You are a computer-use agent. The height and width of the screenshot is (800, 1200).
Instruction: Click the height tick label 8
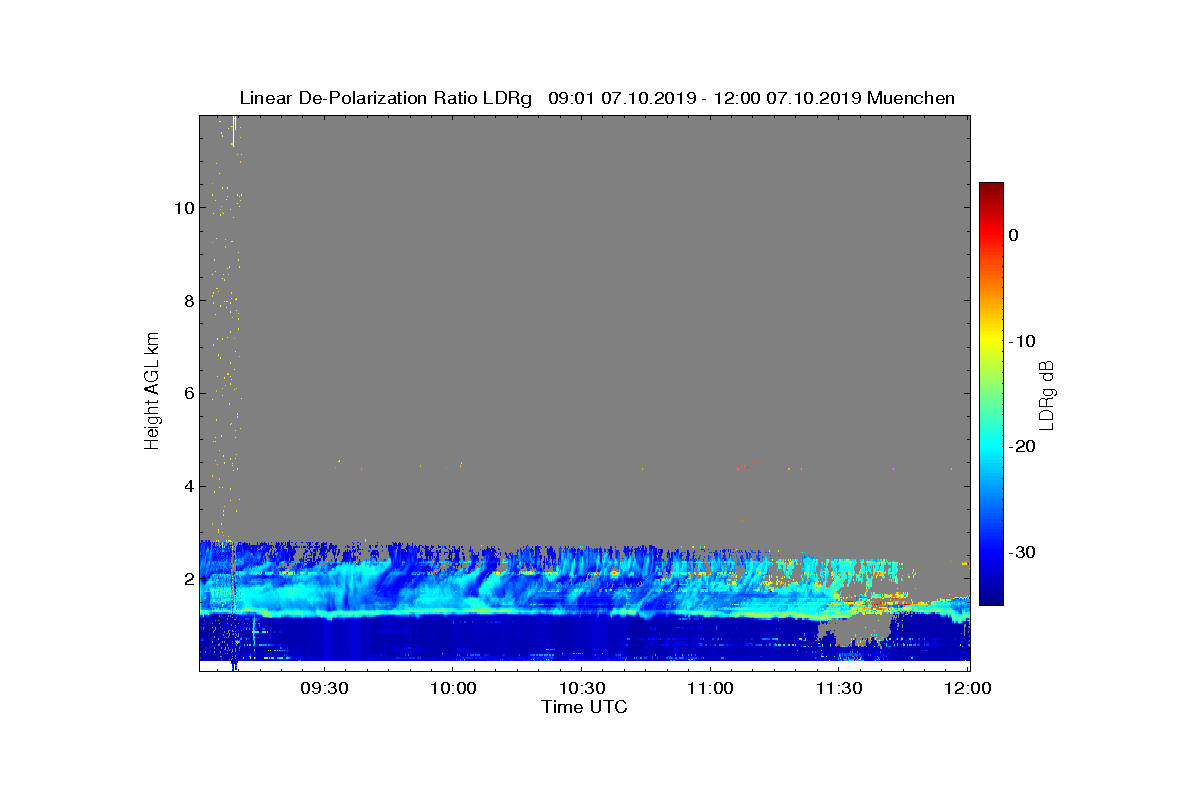[187, 301]
